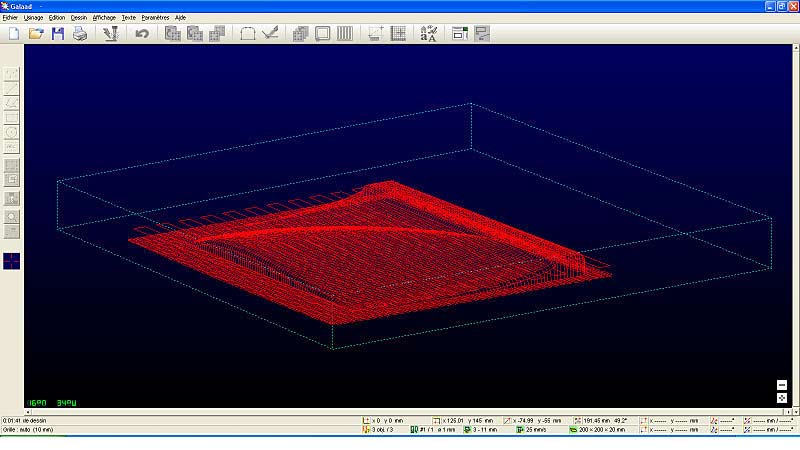Click the sidebar object frame tool
Viewport: 800px width, 450px height.
pos(12,180)
